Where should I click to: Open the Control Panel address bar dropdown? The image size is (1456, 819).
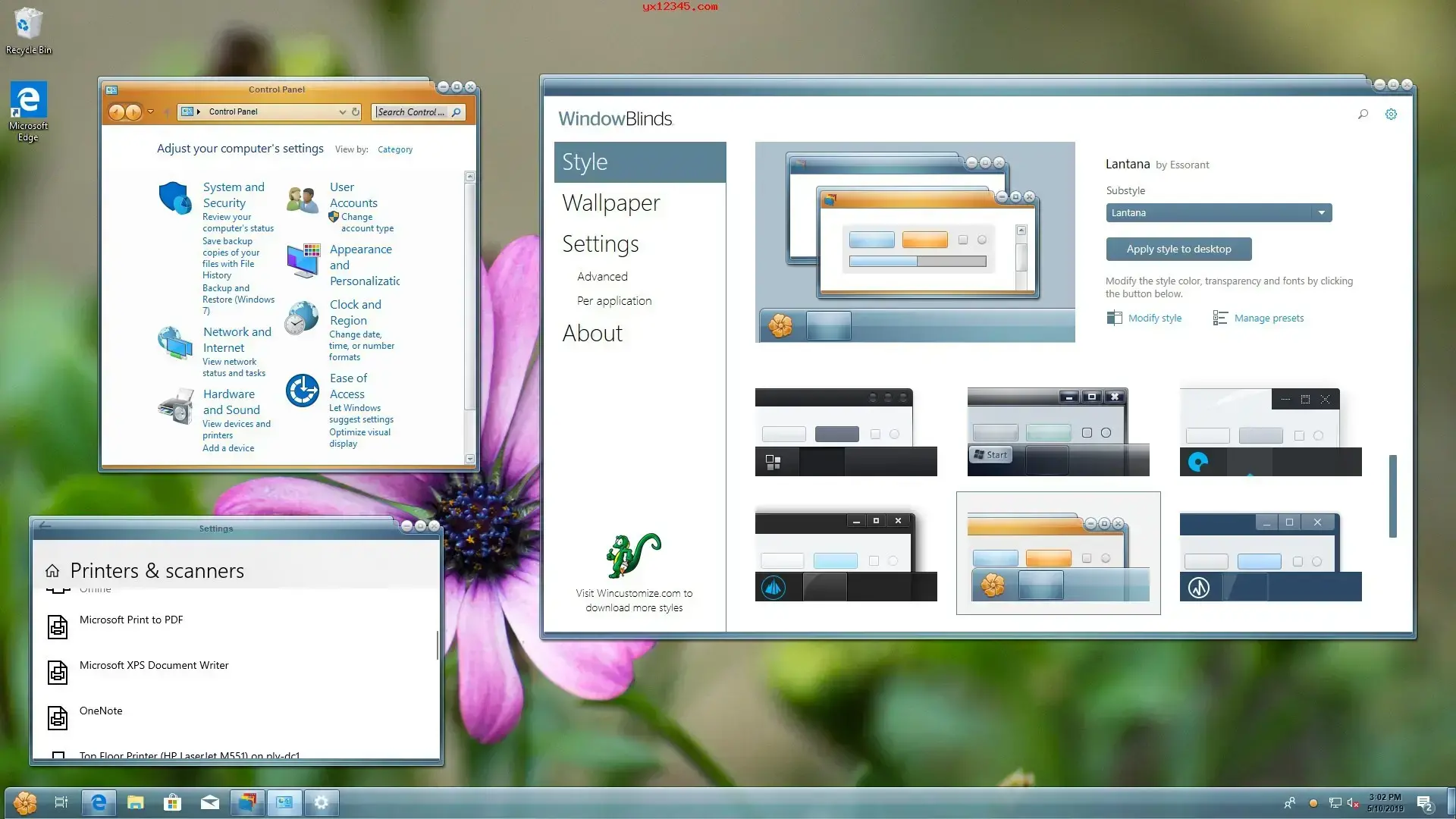(x=342, y=111)
